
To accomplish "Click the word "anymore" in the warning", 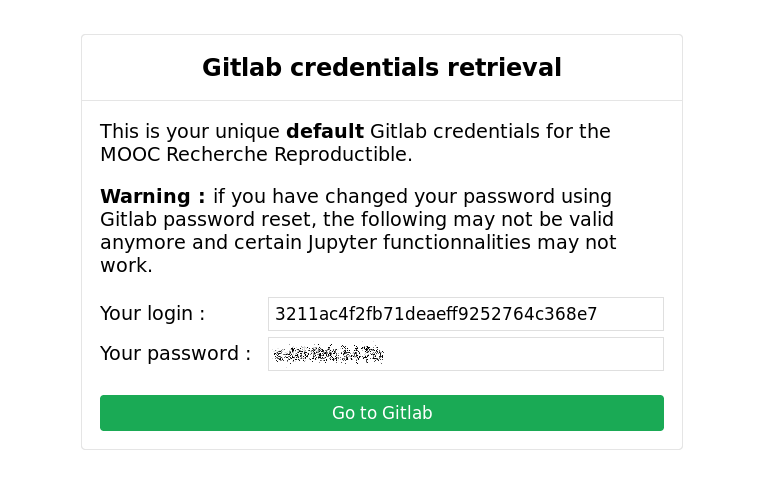I will [142, 243].
